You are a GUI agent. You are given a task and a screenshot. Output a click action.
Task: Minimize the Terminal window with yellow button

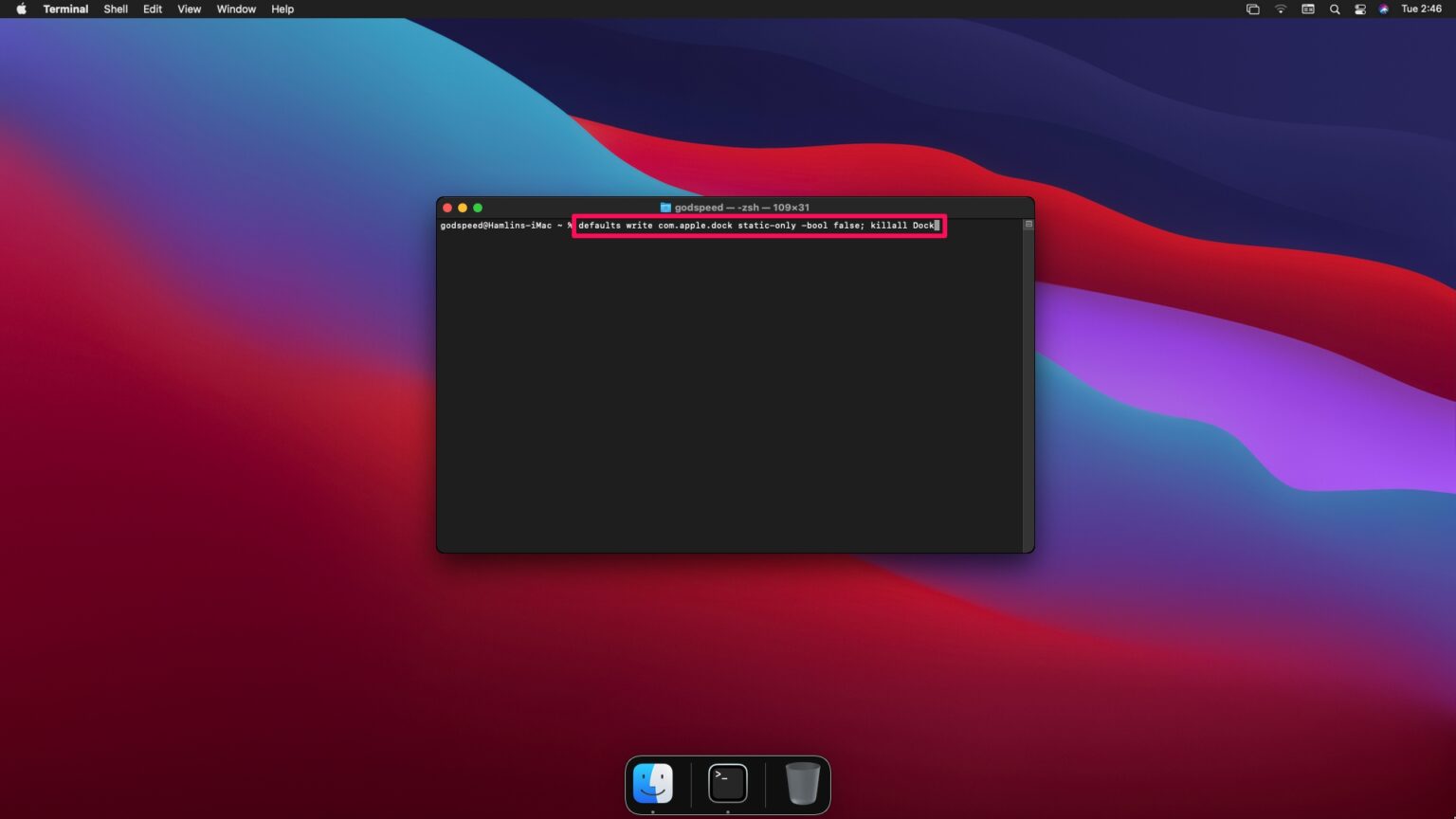463,208
